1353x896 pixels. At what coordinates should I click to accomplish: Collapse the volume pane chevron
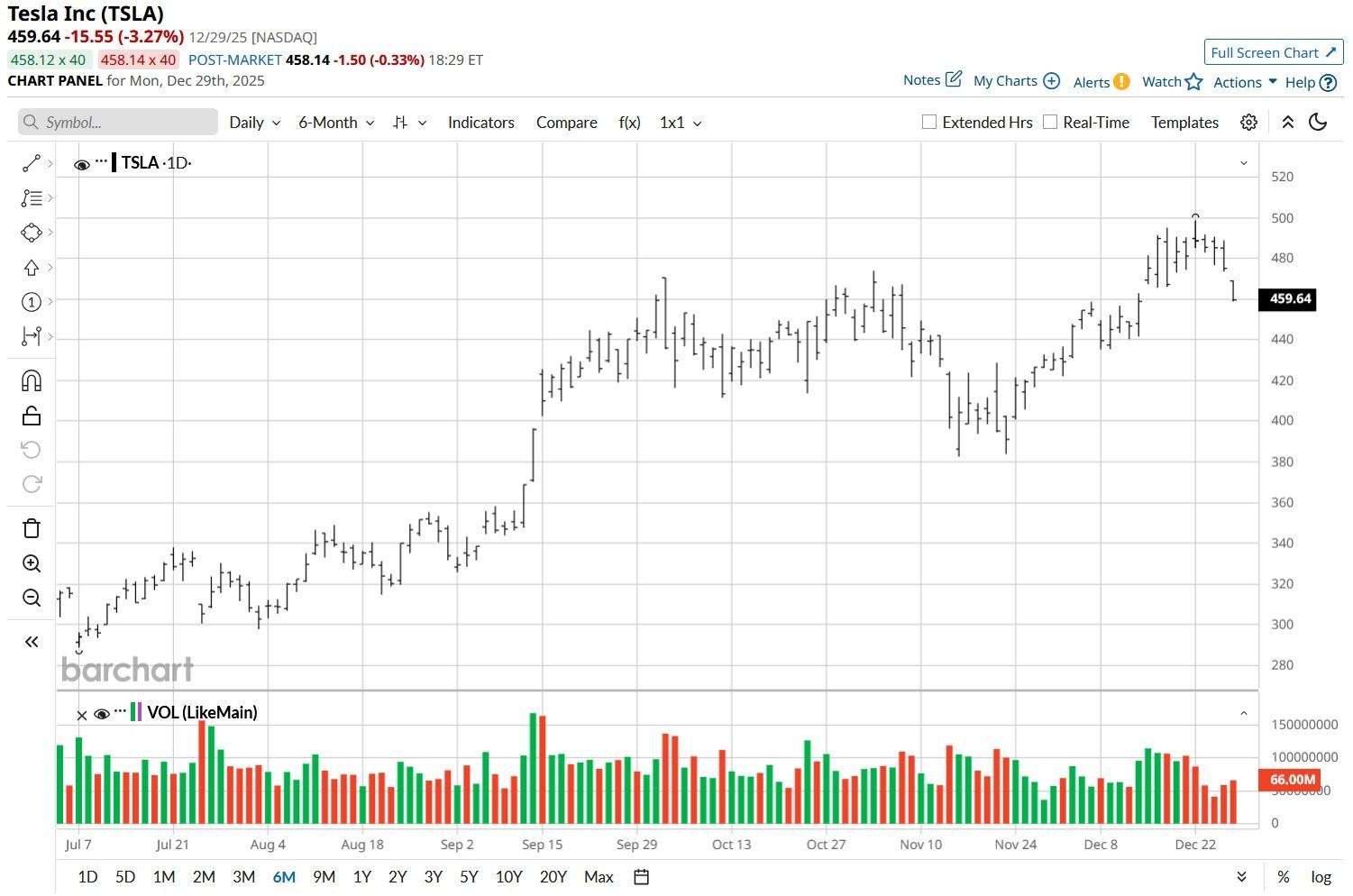(1244, 713)
